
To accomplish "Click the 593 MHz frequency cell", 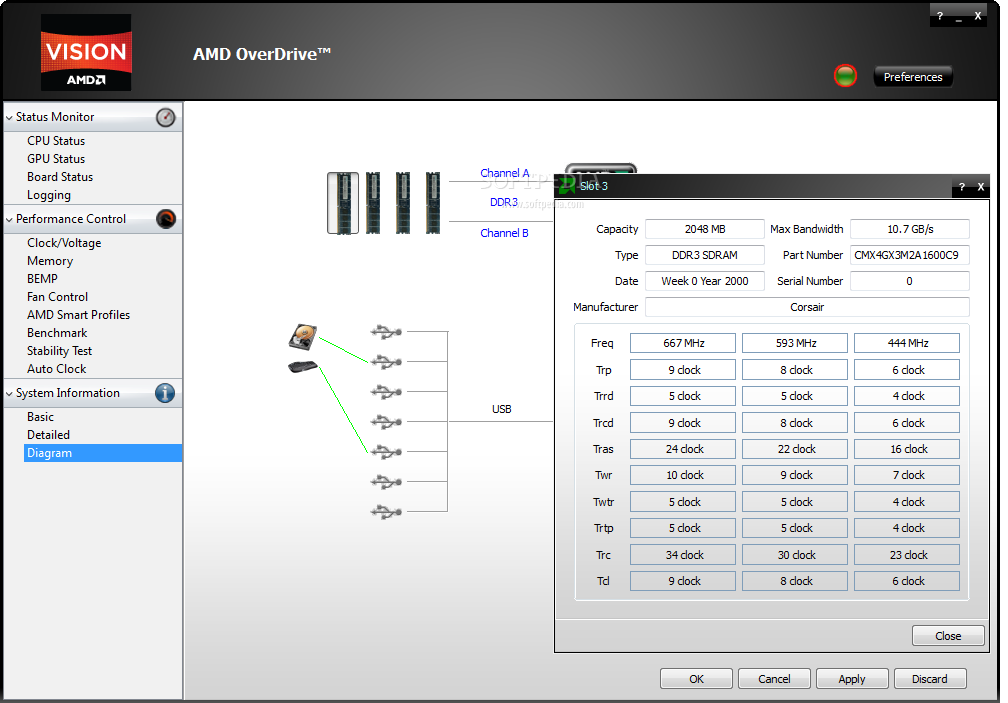I will tap(795, 343).
